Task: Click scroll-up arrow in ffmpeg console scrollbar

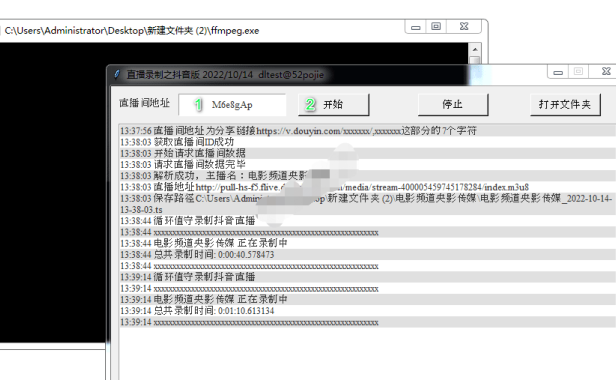Action: coord(475,50)
